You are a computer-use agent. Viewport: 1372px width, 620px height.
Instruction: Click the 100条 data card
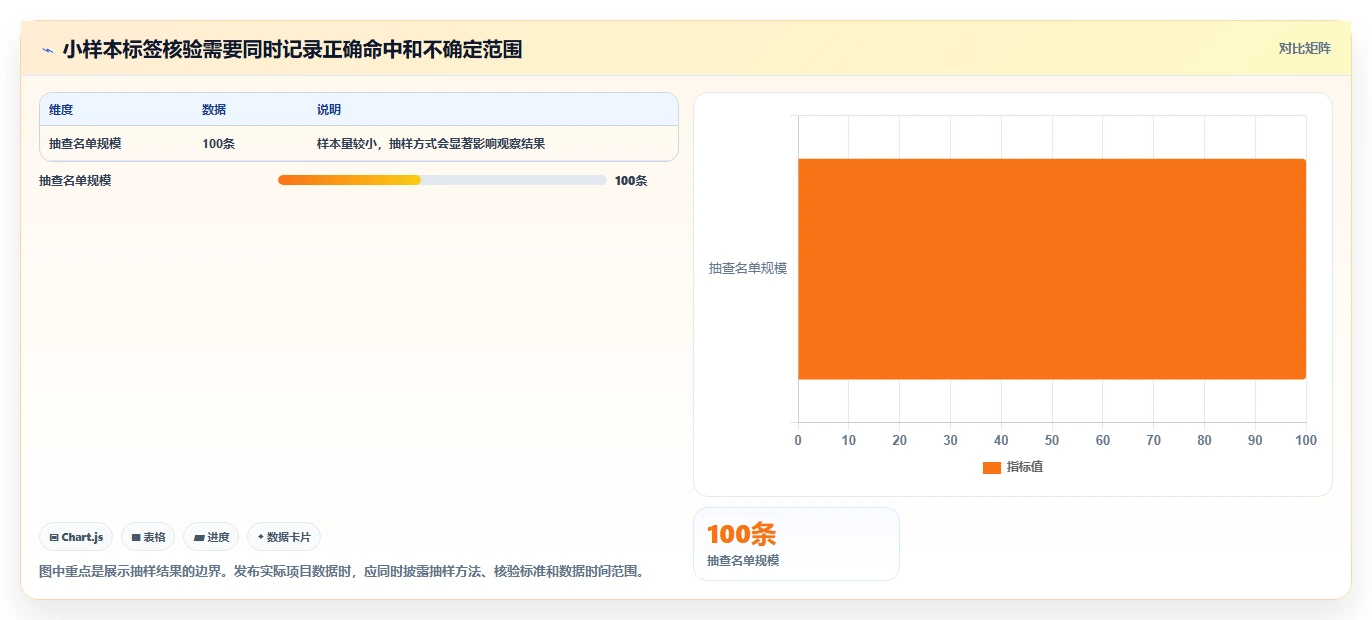(x=796, y=544)
